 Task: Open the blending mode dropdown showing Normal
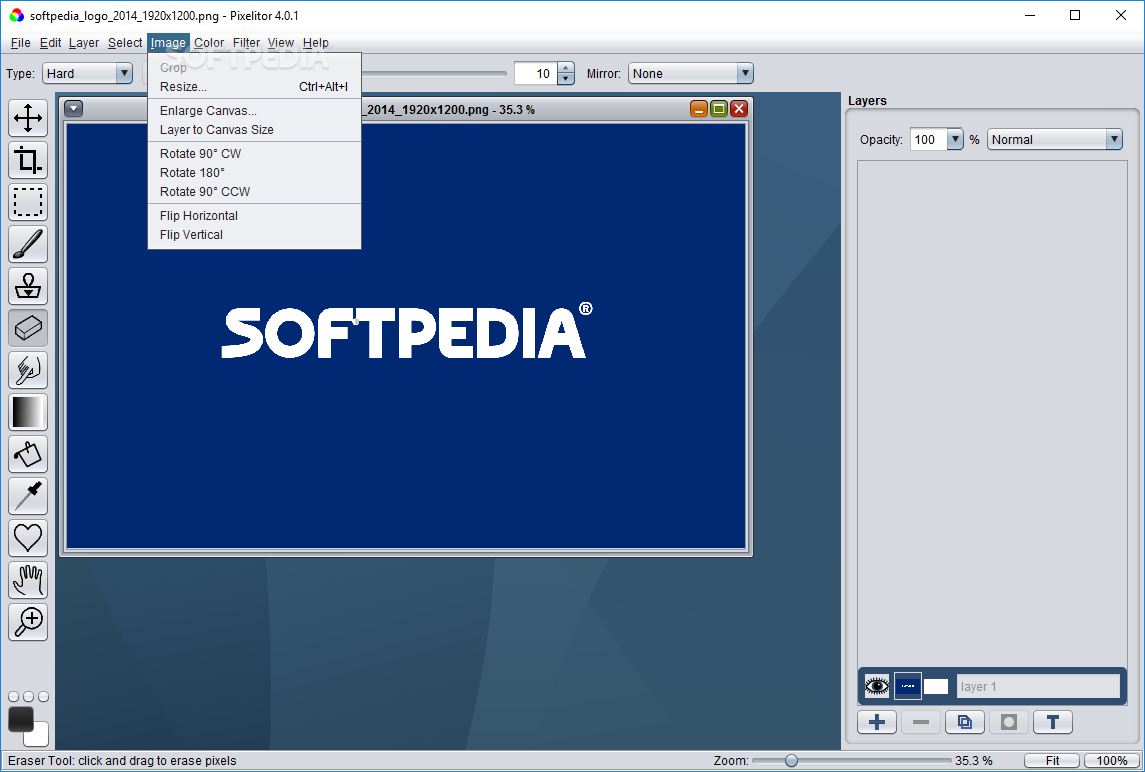[1054, 139]
